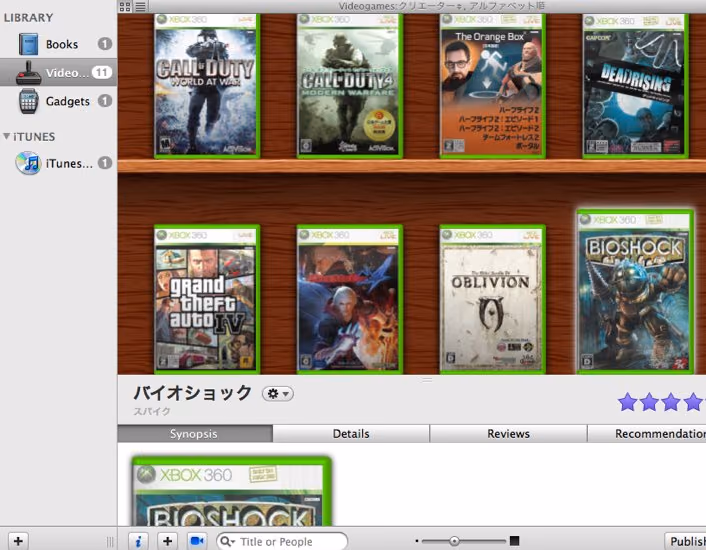Image resolution: width=706 pixels, height=550 pixels.
Task: Set covers to largest size icon
Action: (x=514, y=541)
